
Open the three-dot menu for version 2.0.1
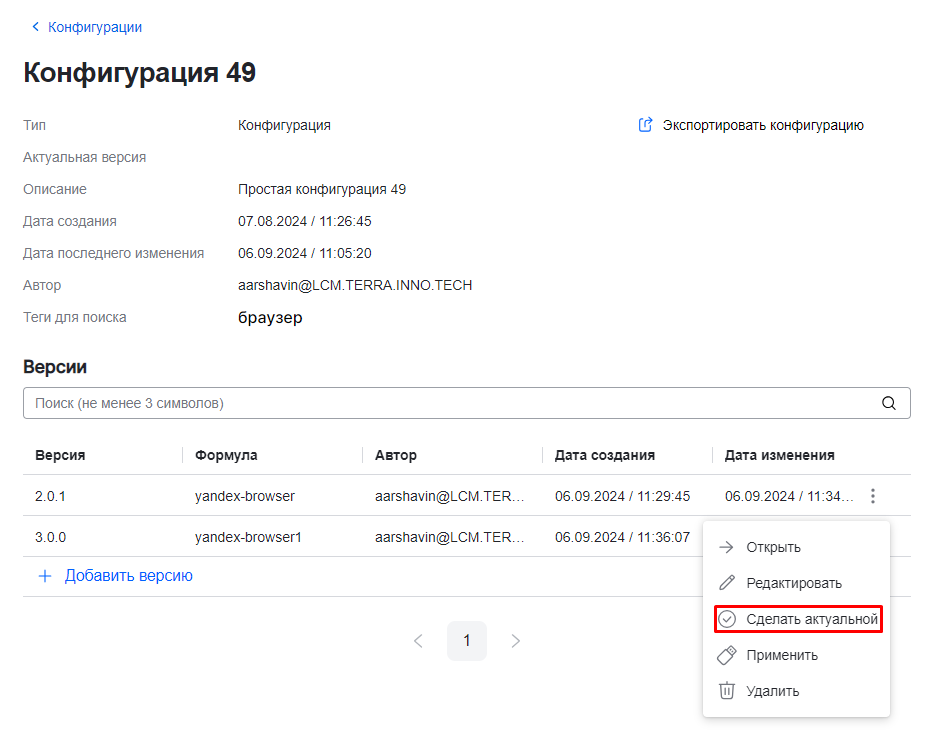[x=873, y=496]
